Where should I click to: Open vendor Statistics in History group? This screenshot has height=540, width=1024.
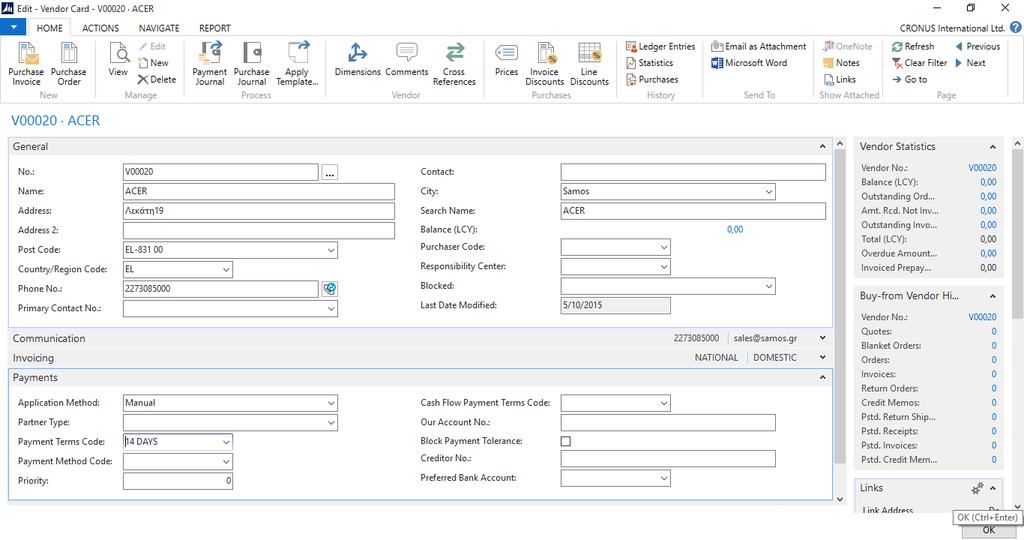[649, 63]
